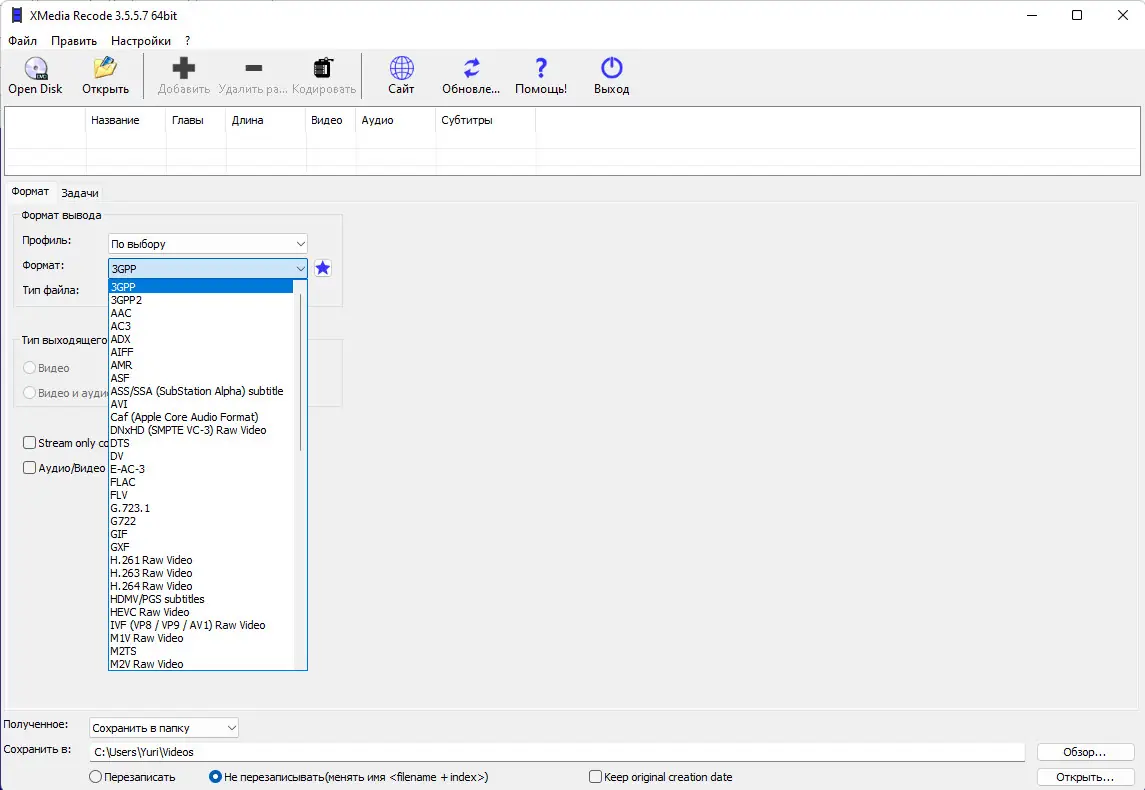Select H.264 Raw Video format
This screenshot has width=1145, height=790.
click(201, 586)
